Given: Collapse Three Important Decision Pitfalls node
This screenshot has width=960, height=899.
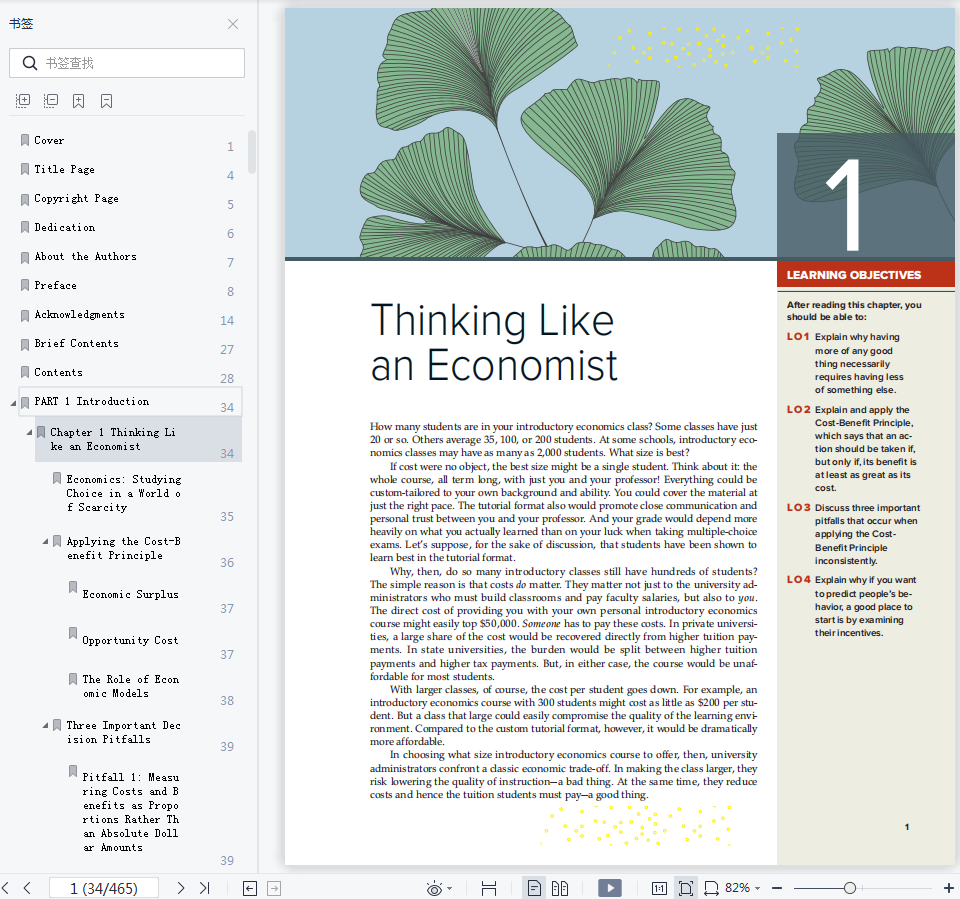Looking at the screenshot, I should (45, 725).
